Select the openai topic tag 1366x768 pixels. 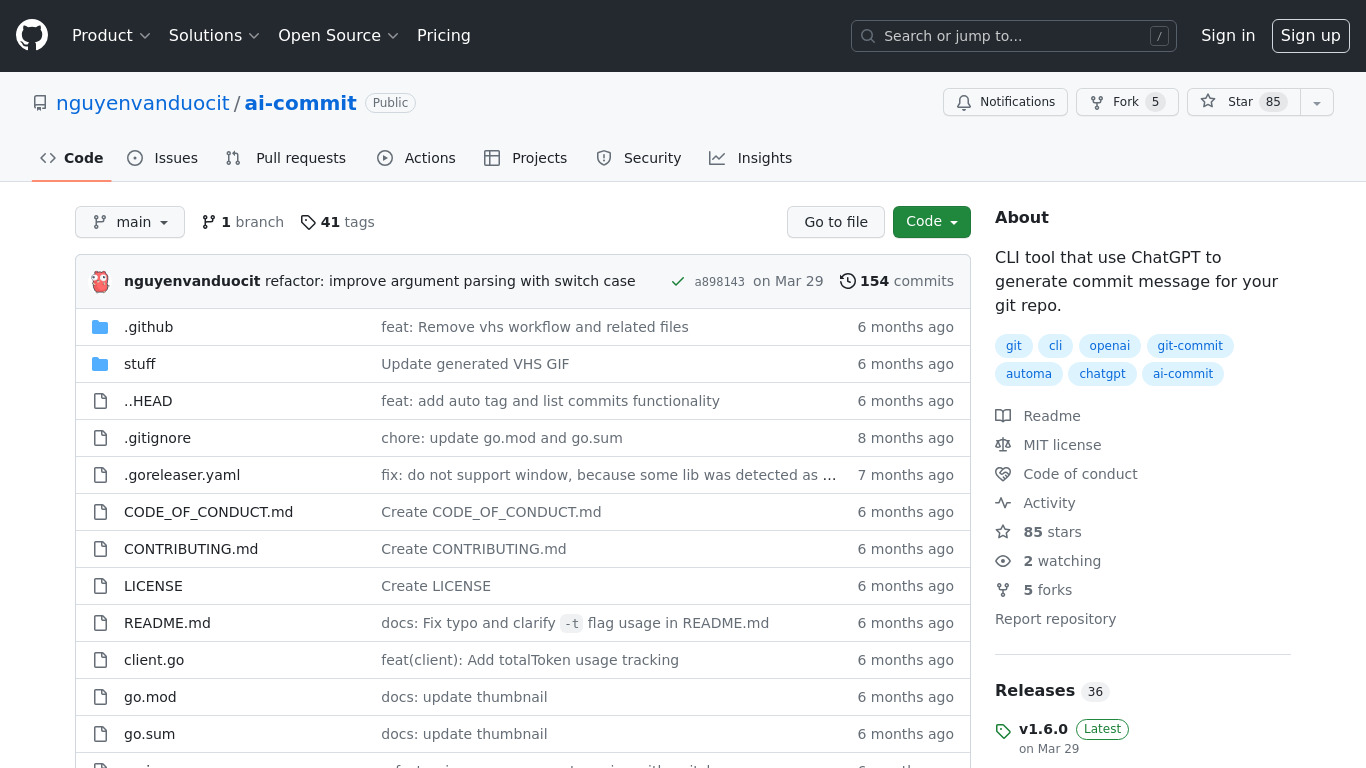tap(1110, 346)
